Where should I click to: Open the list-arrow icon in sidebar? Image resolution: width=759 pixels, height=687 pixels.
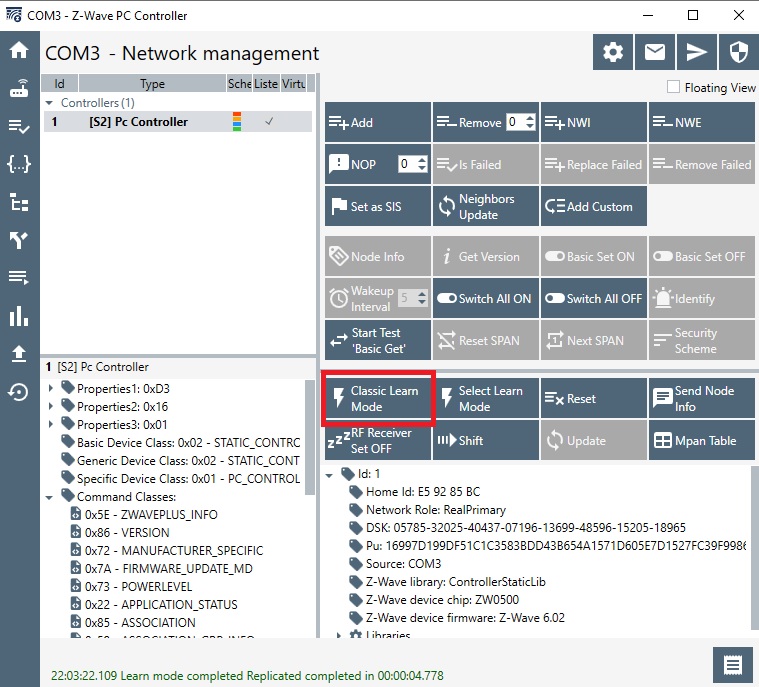click(x=19, y=277)
